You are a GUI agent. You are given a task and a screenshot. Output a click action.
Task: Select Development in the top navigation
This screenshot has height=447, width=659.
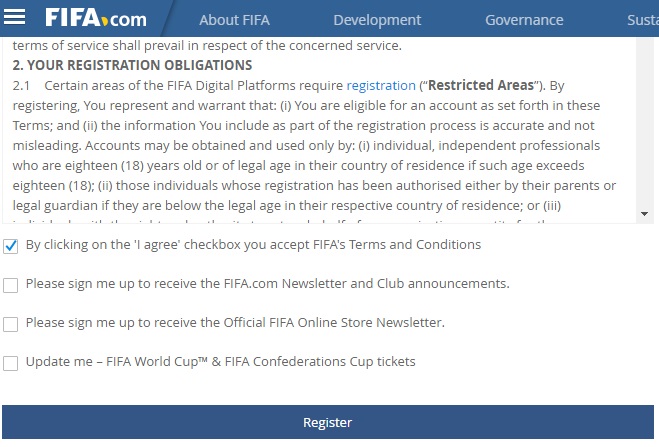click(x=377, y=20)
